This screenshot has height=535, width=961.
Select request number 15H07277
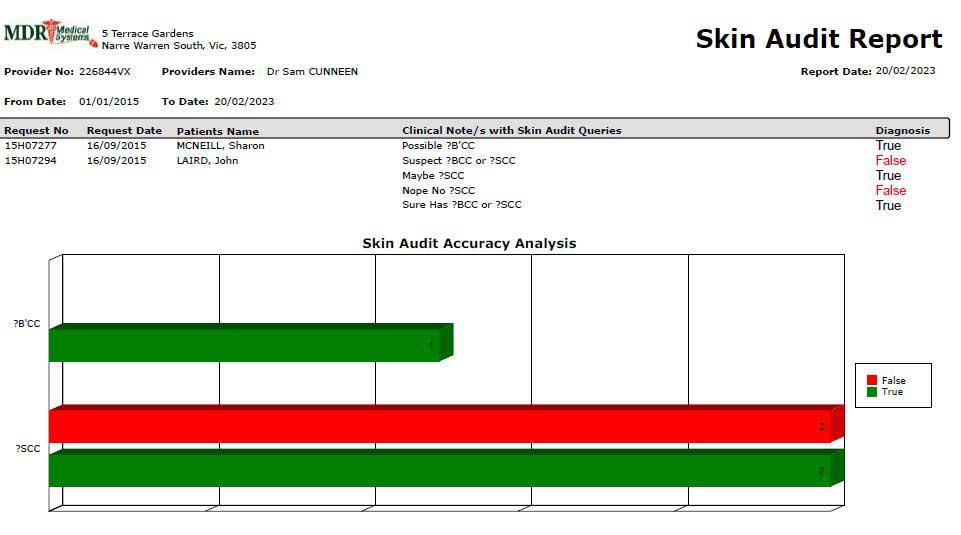click(31, 146)
